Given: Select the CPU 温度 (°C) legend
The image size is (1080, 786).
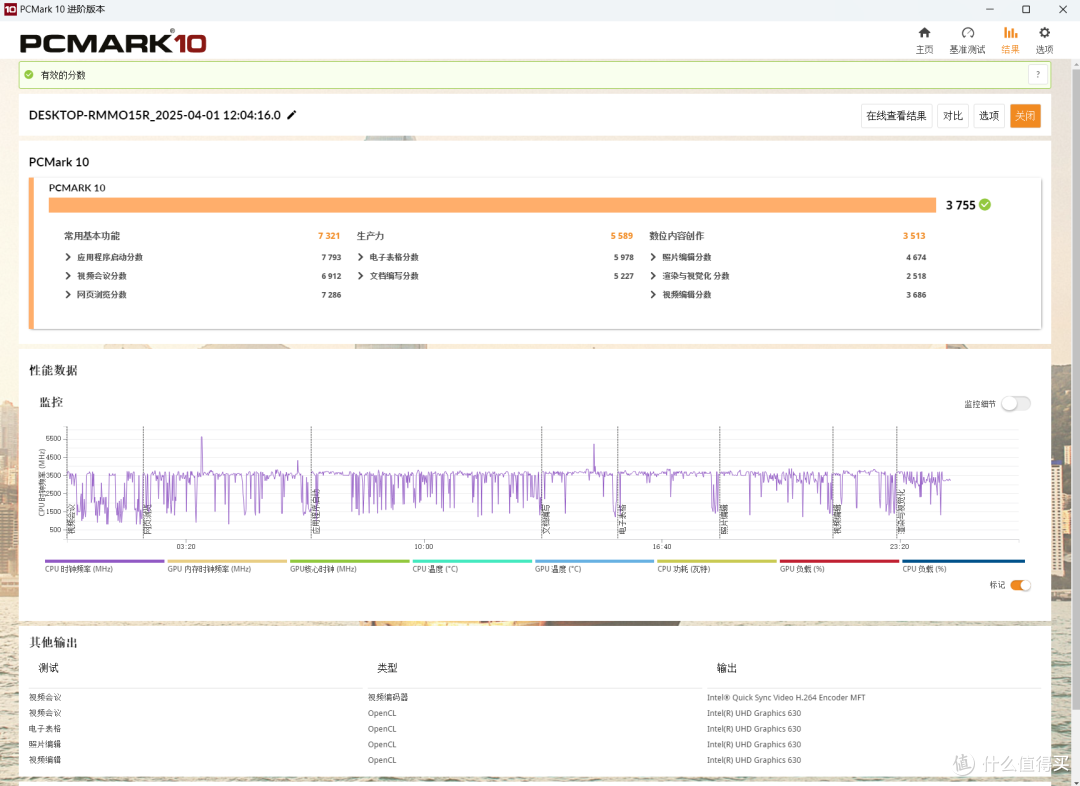Looking at the screenshot, I should 472,566.
